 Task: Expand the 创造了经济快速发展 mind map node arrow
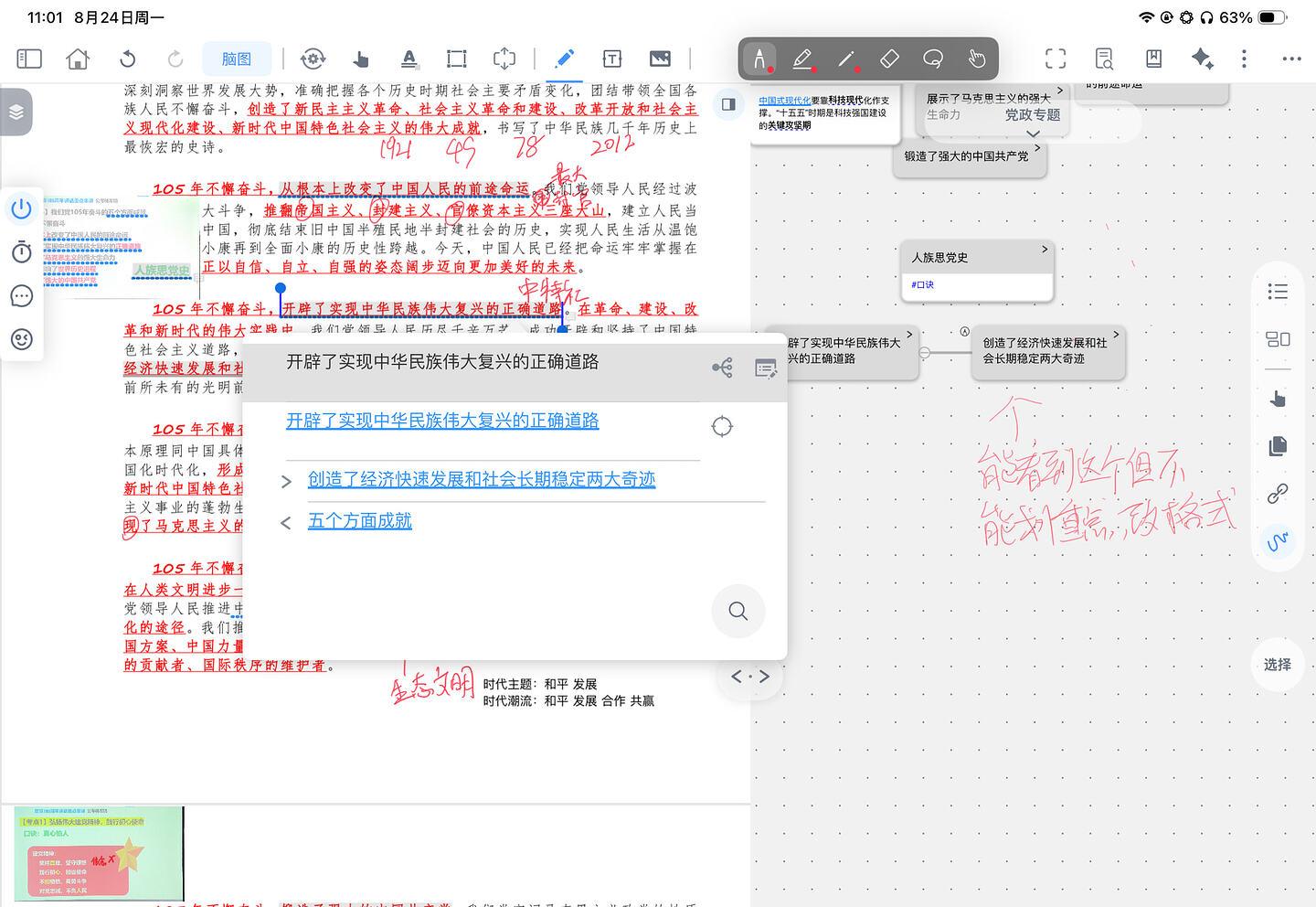[x=1116, y=335]
